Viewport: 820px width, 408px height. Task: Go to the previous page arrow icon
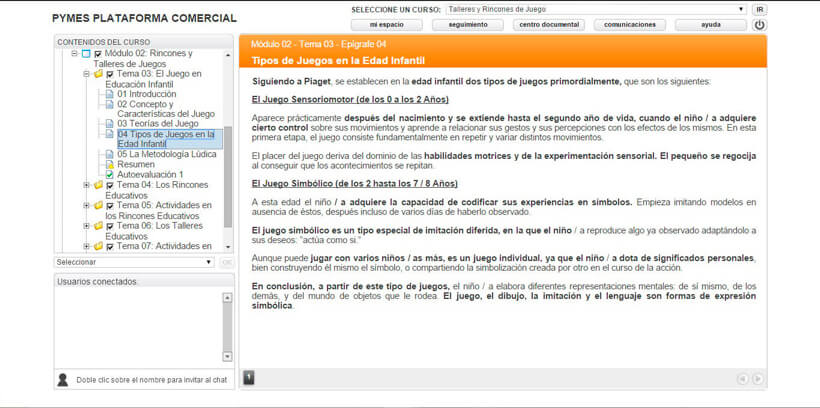(x=742, y=379)
